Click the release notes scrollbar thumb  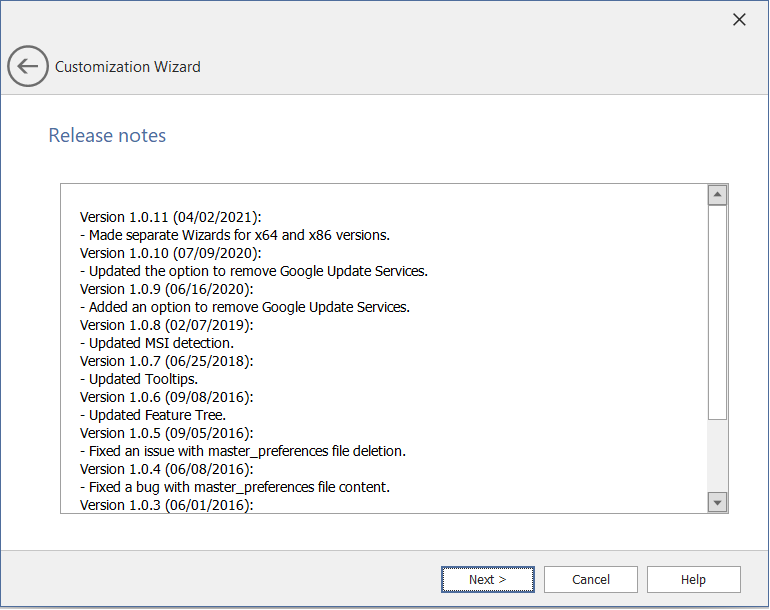pos(716,312)
